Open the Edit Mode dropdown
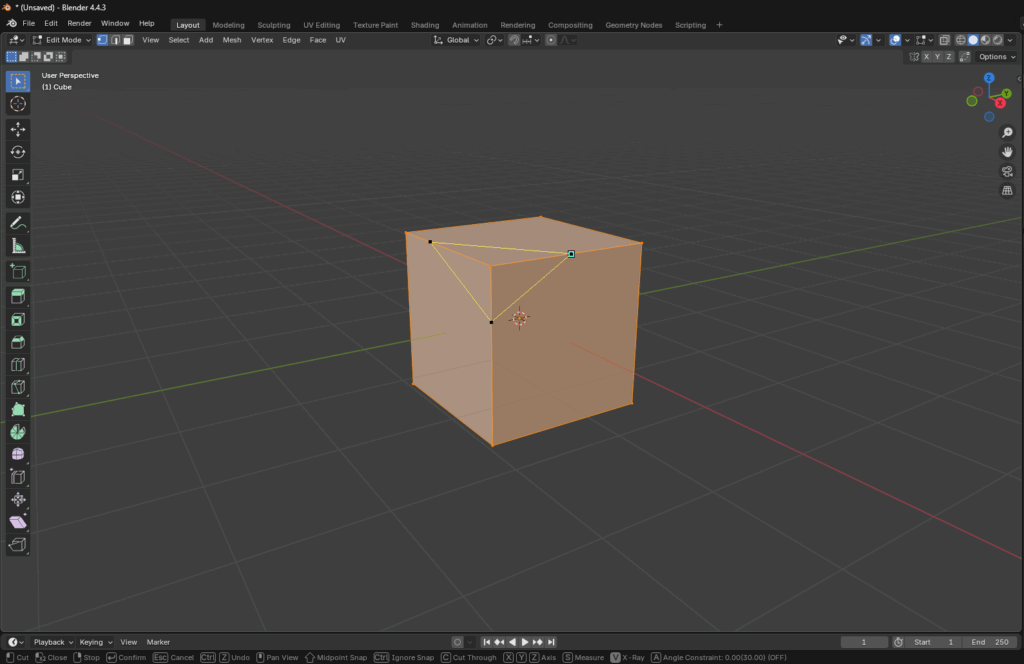 [62, 40]
